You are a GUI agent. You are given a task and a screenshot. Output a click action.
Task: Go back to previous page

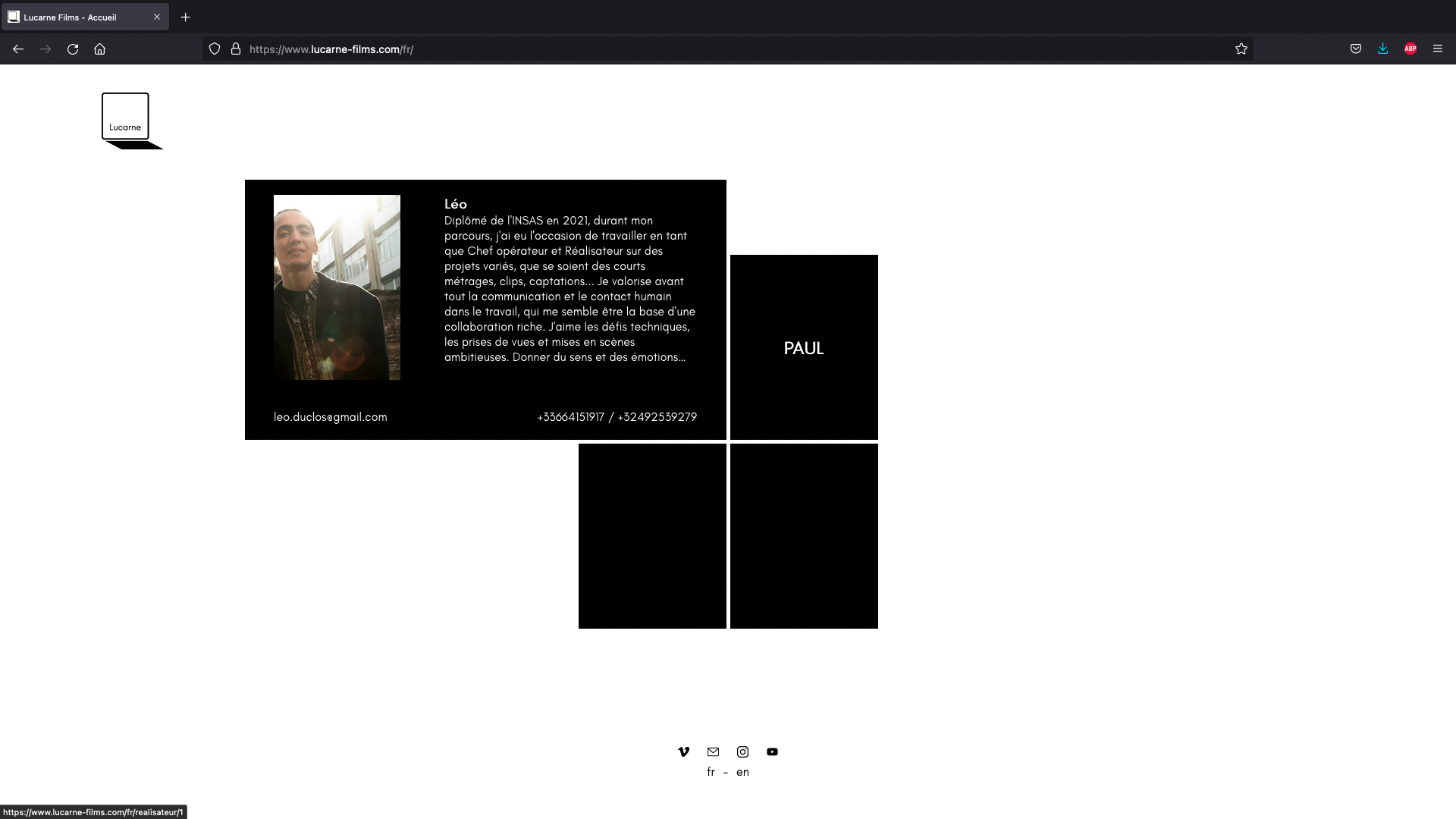(18, 49)
